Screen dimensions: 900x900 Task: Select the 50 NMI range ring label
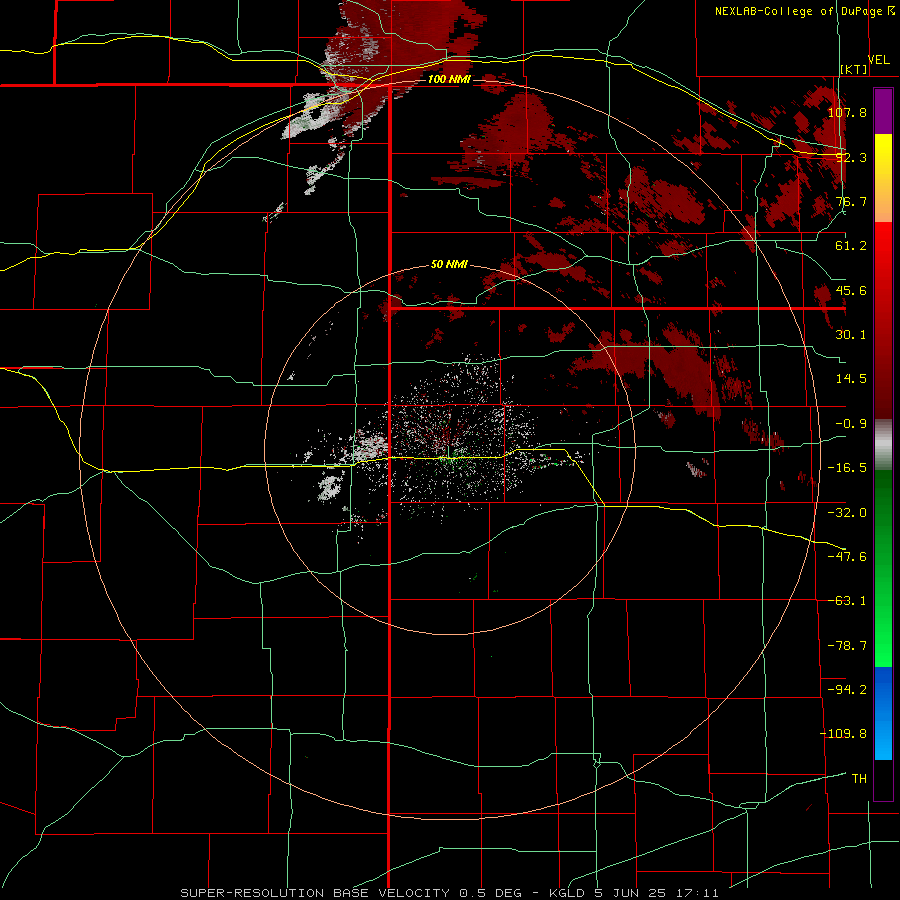point(449,264)
